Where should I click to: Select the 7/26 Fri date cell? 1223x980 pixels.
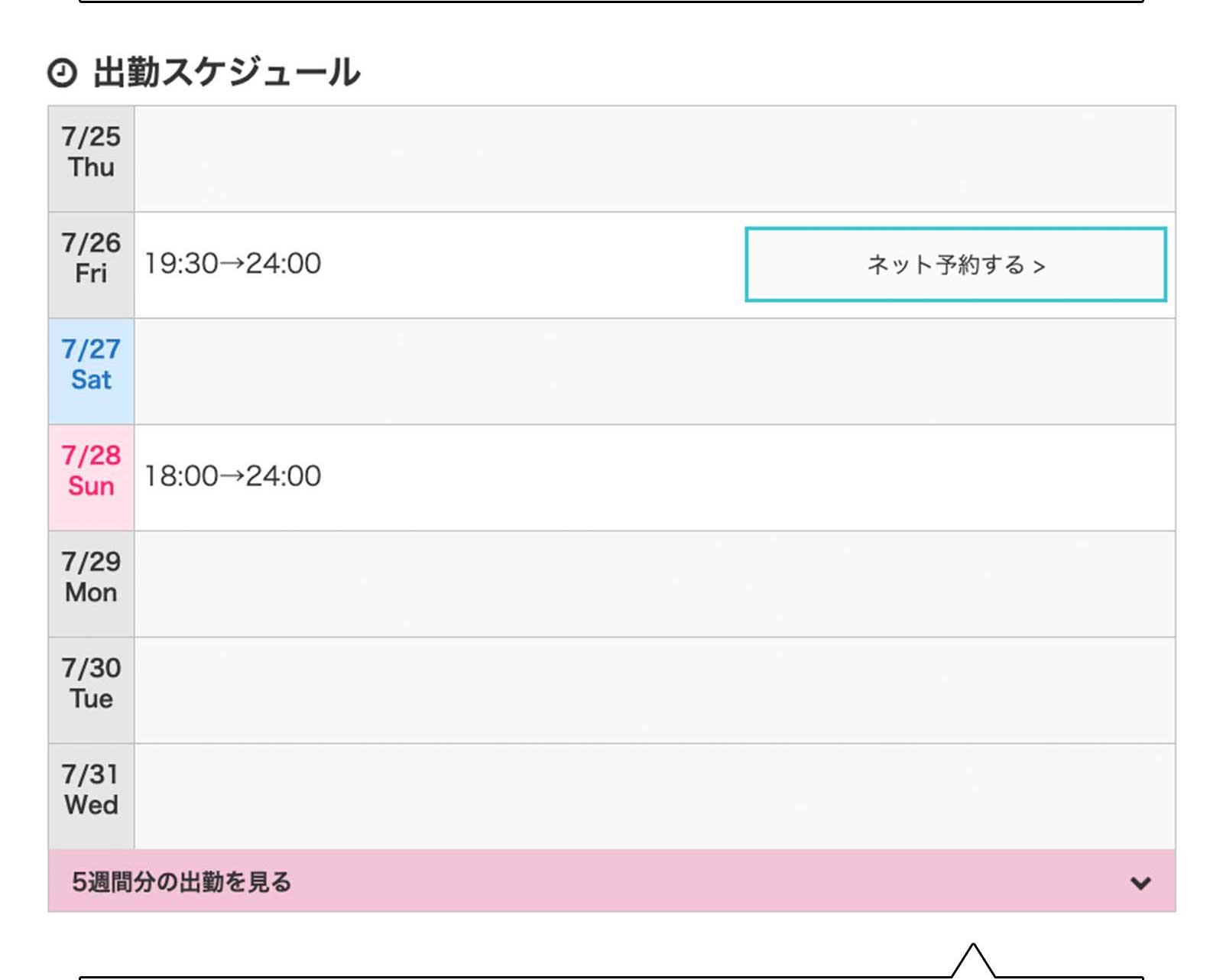(x=91, y=265)
